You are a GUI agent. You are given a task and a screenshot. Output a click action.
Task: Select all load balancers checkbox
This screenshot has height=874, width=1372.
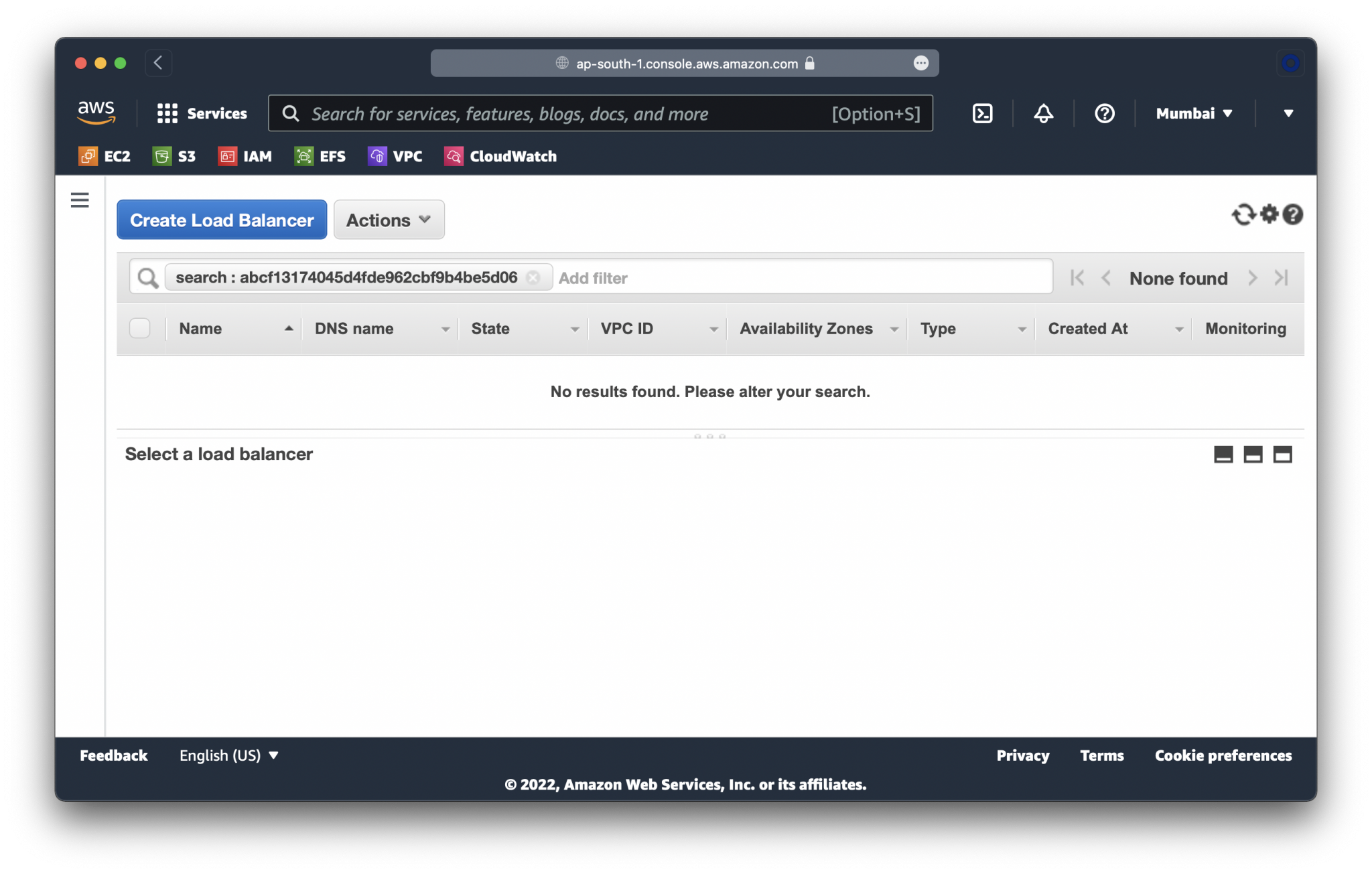[x=140, y=327]
